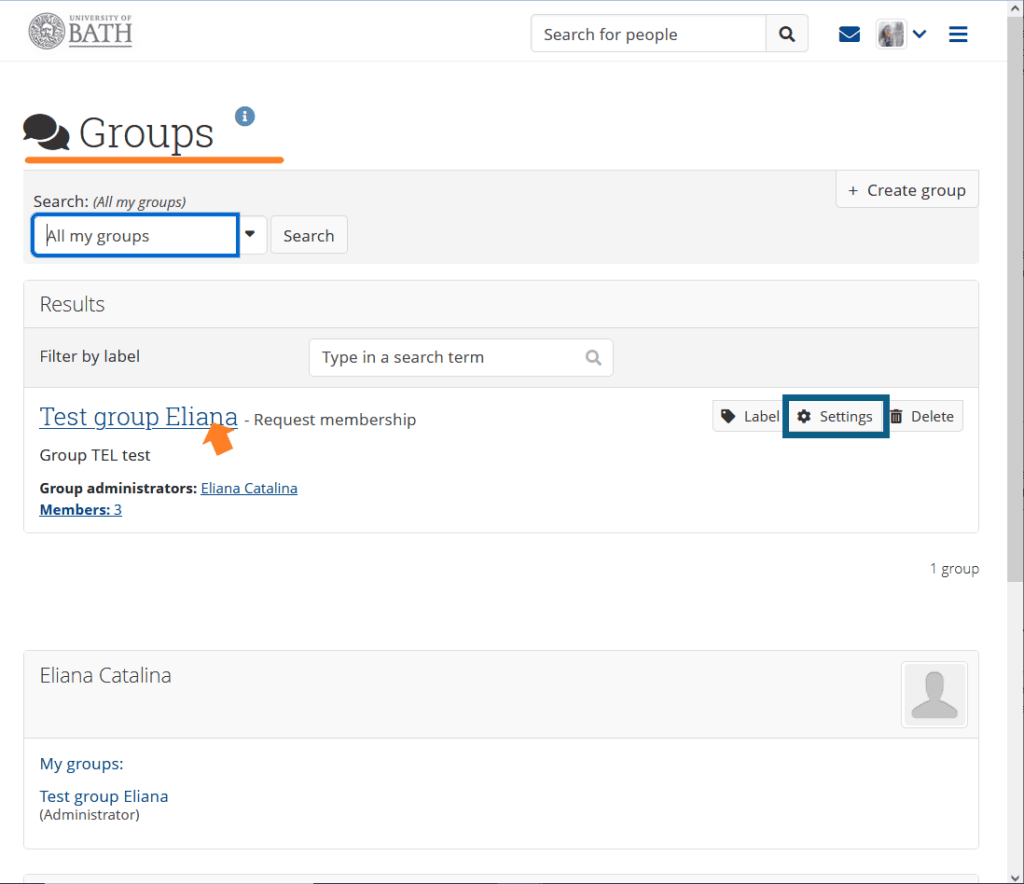
Task: Click the magnifier search button in header
Action: pos(787,34)
